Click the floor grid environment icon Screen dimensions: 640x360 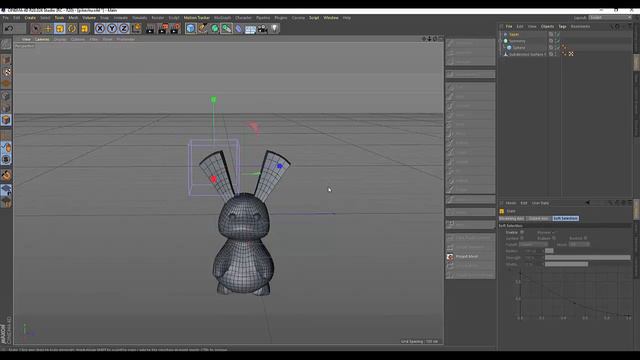[x=250, y=29]
